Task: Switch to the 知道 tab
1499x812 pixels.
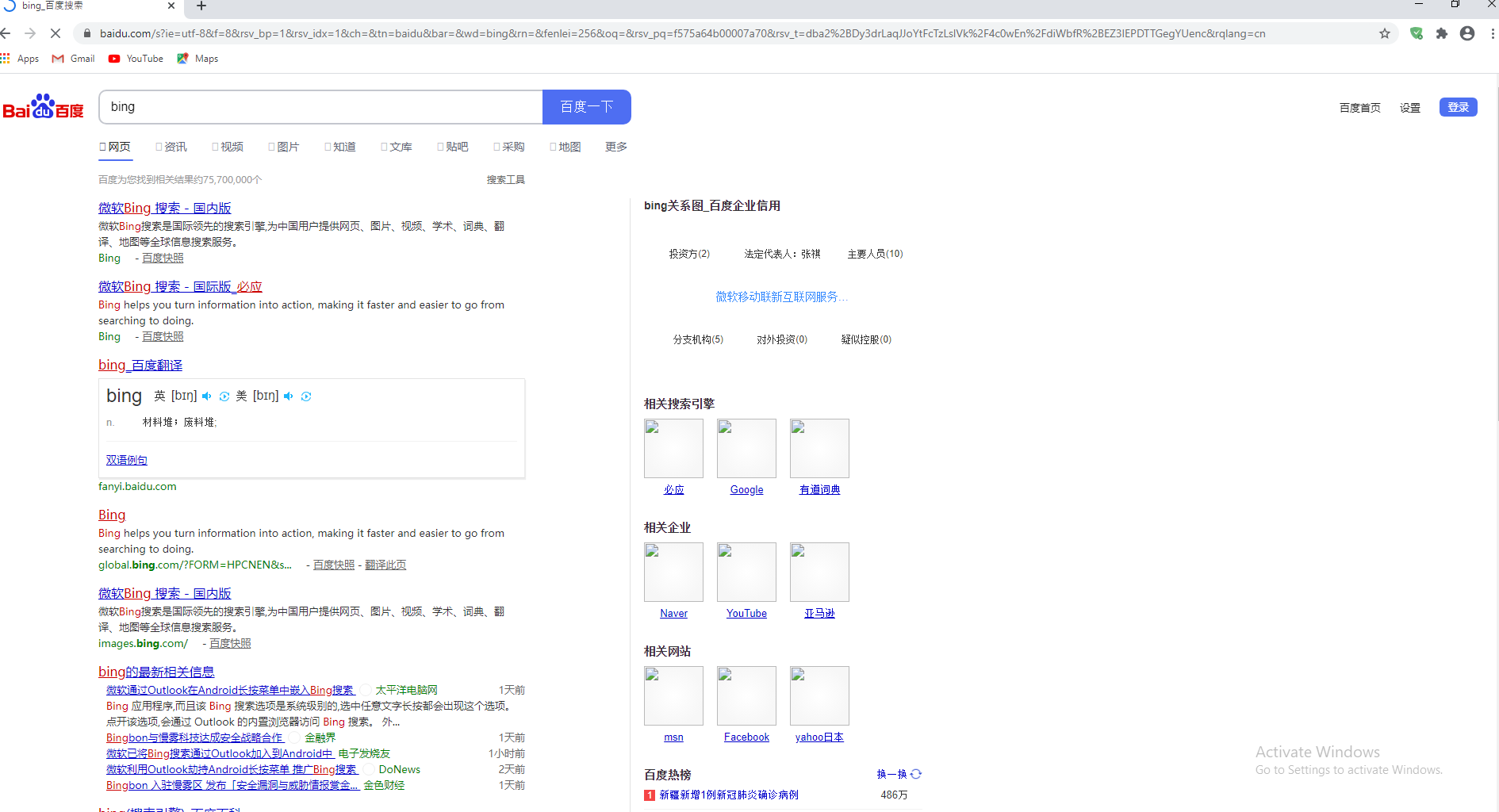Action: point(340,147)
